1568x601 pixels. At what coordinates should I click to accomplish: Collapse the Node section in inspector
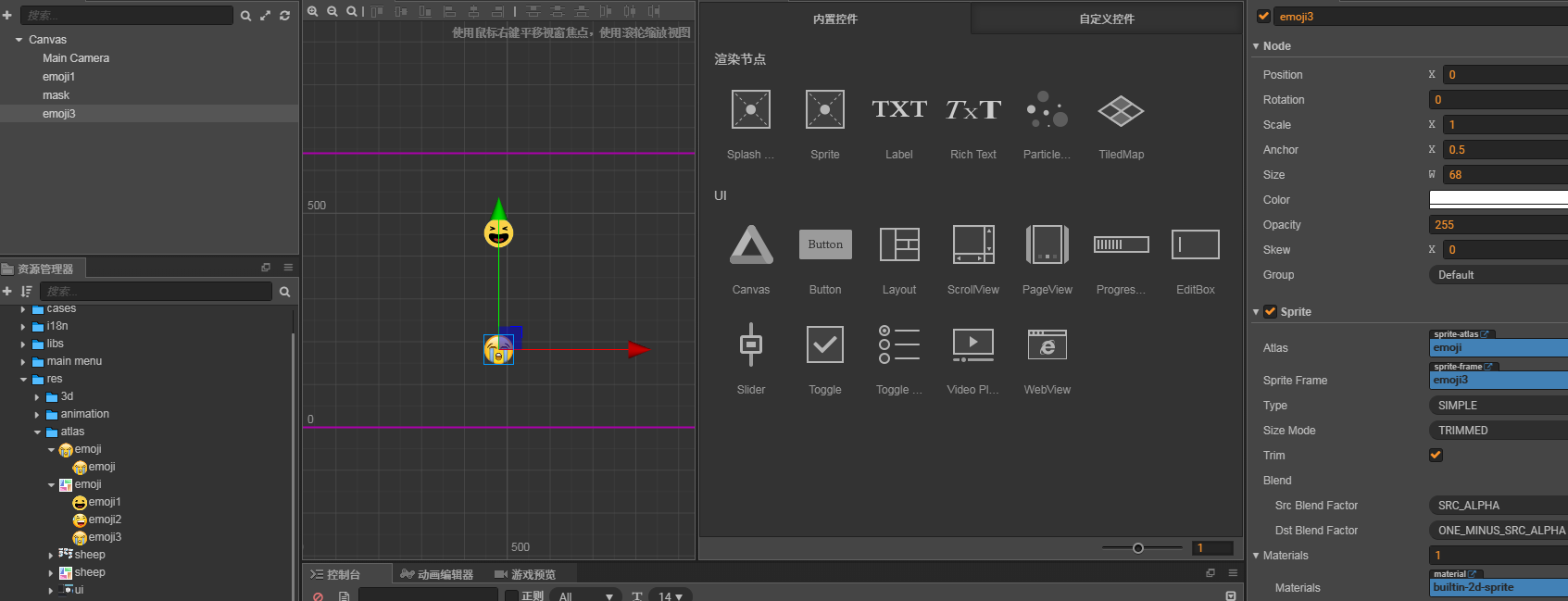[1256, 46]
